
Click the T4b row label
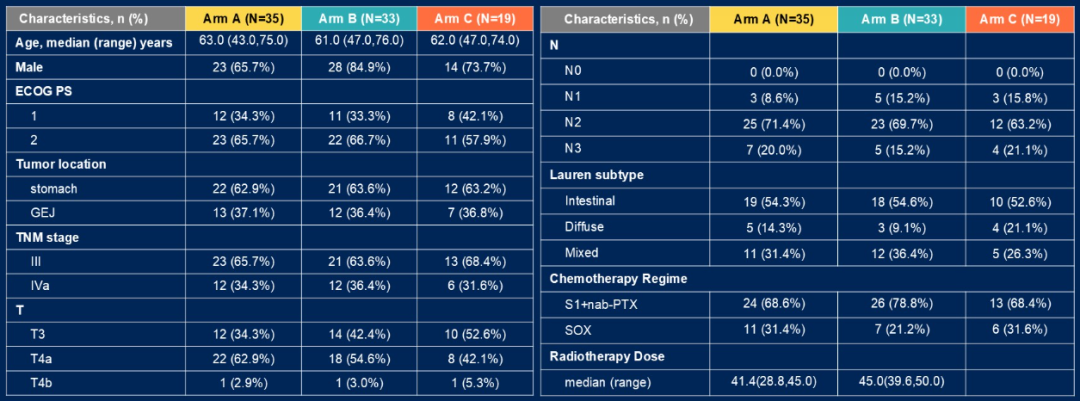tap(40, 384)
